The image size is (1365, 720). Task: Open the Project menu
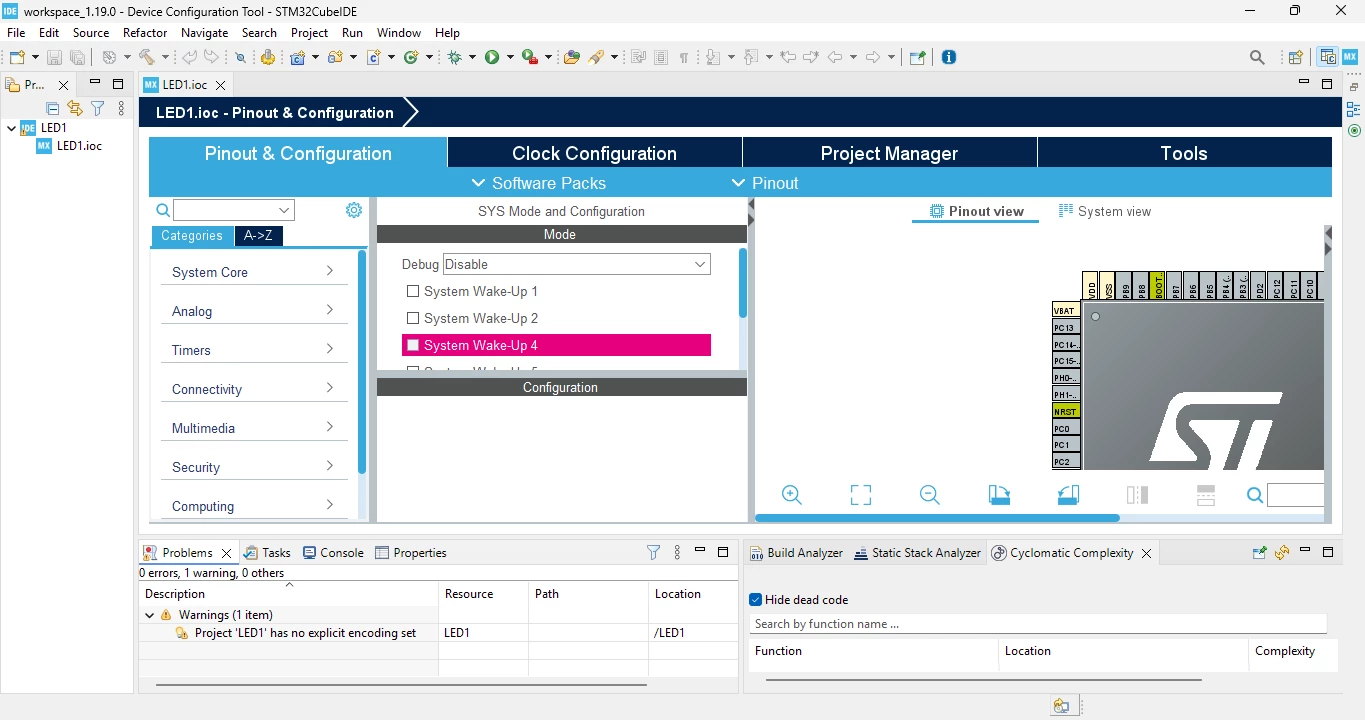tap(309, 32)
